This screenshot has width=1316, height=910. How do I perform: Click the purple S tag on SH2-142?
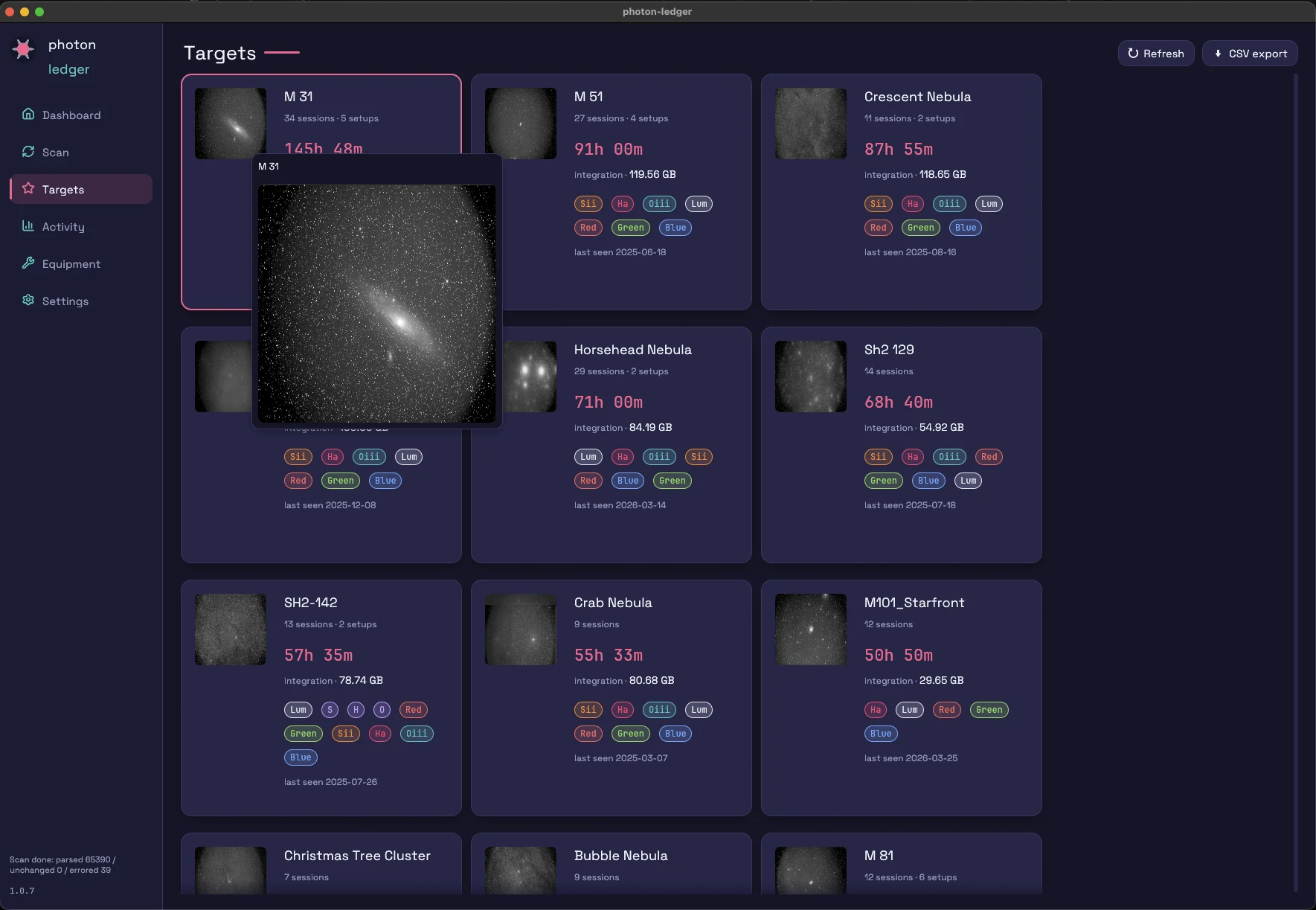click(330, 710)
